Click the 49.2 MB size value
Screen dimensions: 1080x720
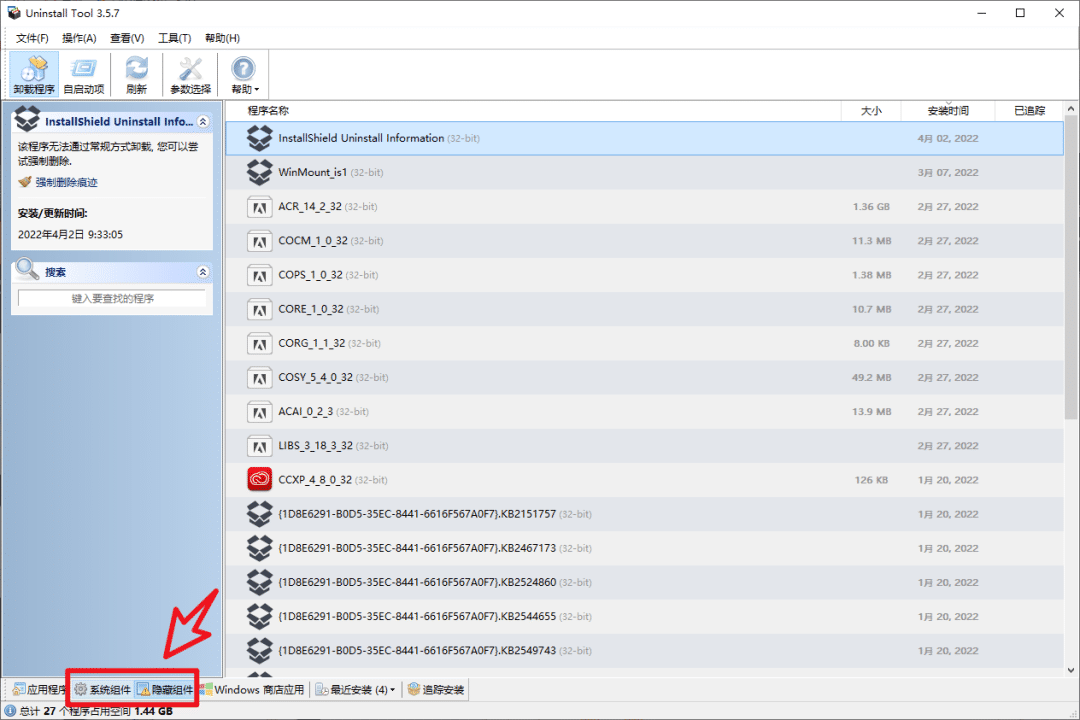point(871,378)
